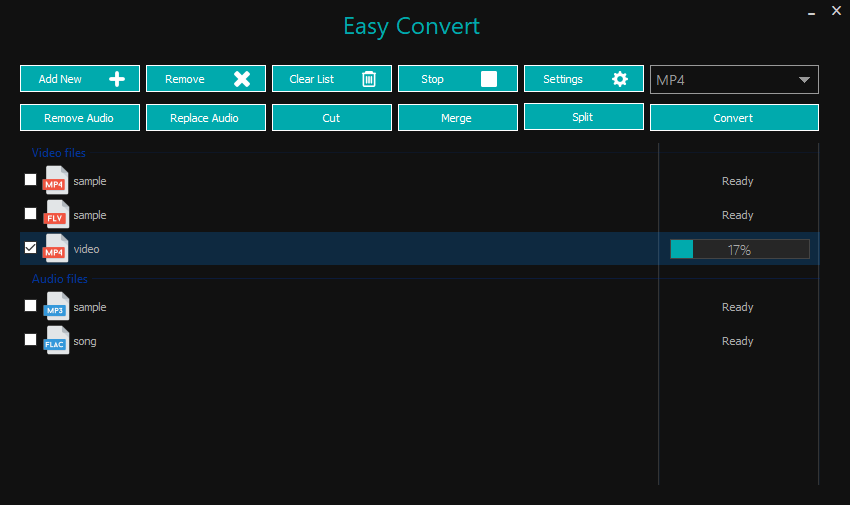Click the MP4 file icon beside video
Viewport: 850px width, 505px height.
pyautogui.click(x=55, y=249)
